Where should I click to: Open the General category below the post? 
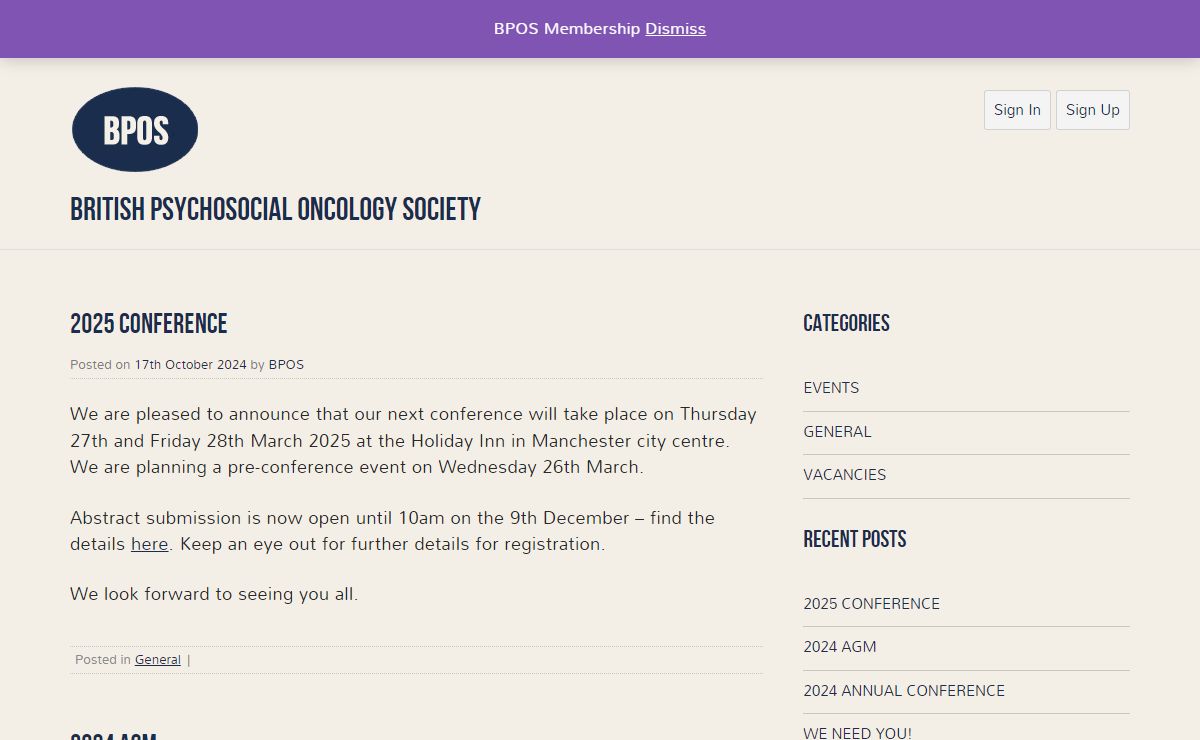click(158, 660)
